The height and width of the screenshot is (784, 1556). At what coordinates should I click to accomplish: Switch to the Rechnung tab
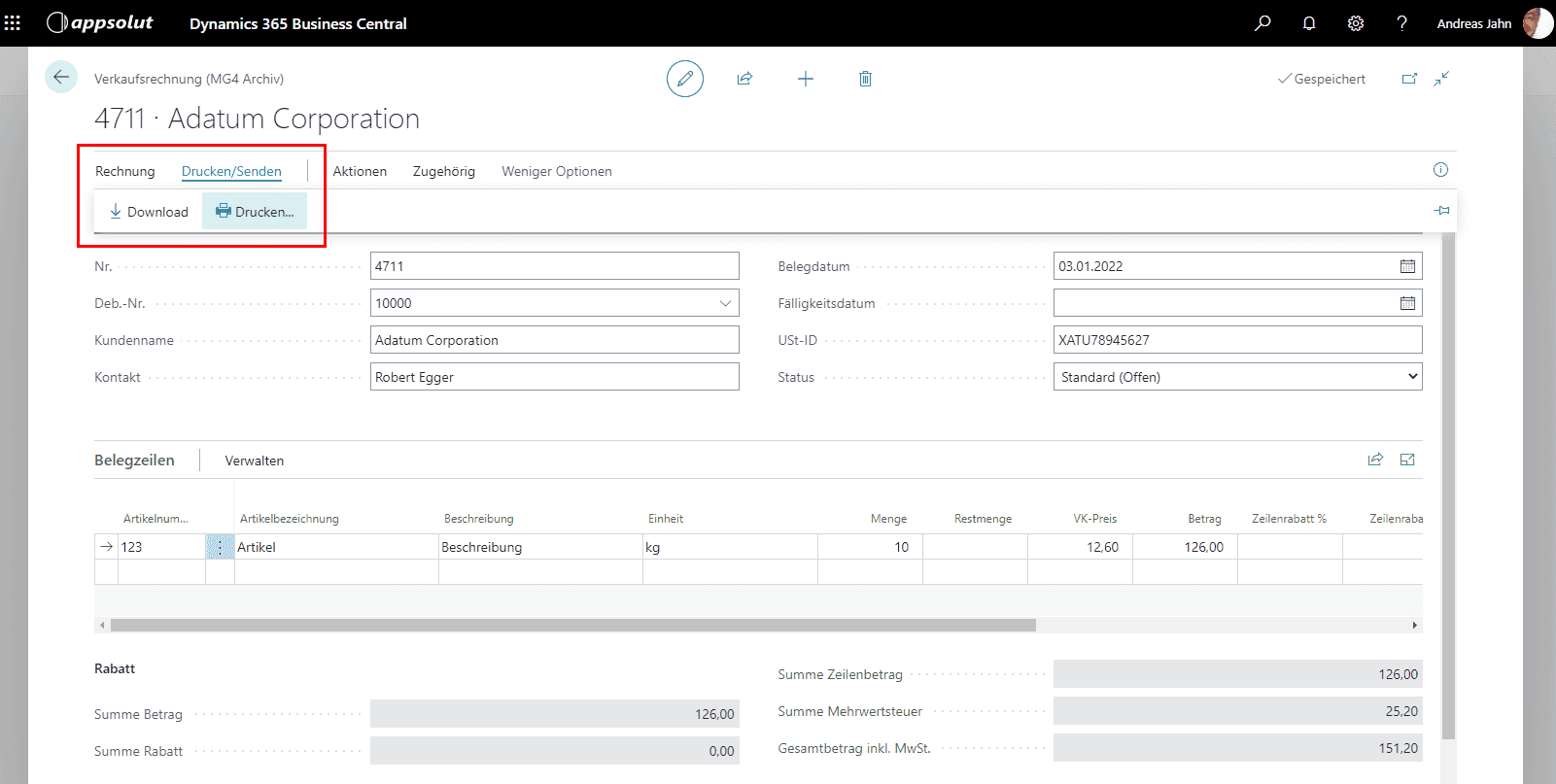pos(124,171)
